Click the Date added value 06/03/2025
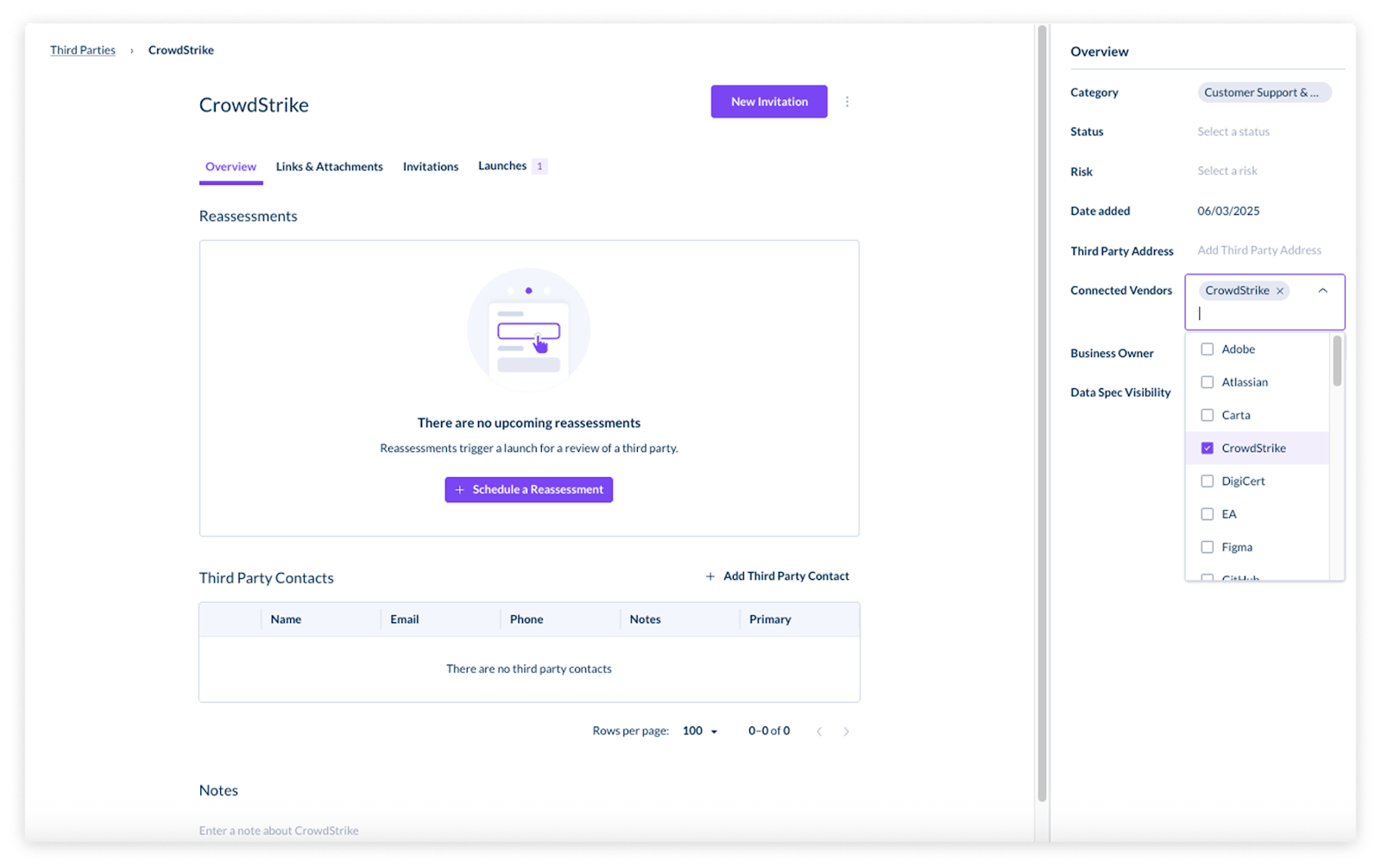Screen dimensions: 1381x868 1228,211
